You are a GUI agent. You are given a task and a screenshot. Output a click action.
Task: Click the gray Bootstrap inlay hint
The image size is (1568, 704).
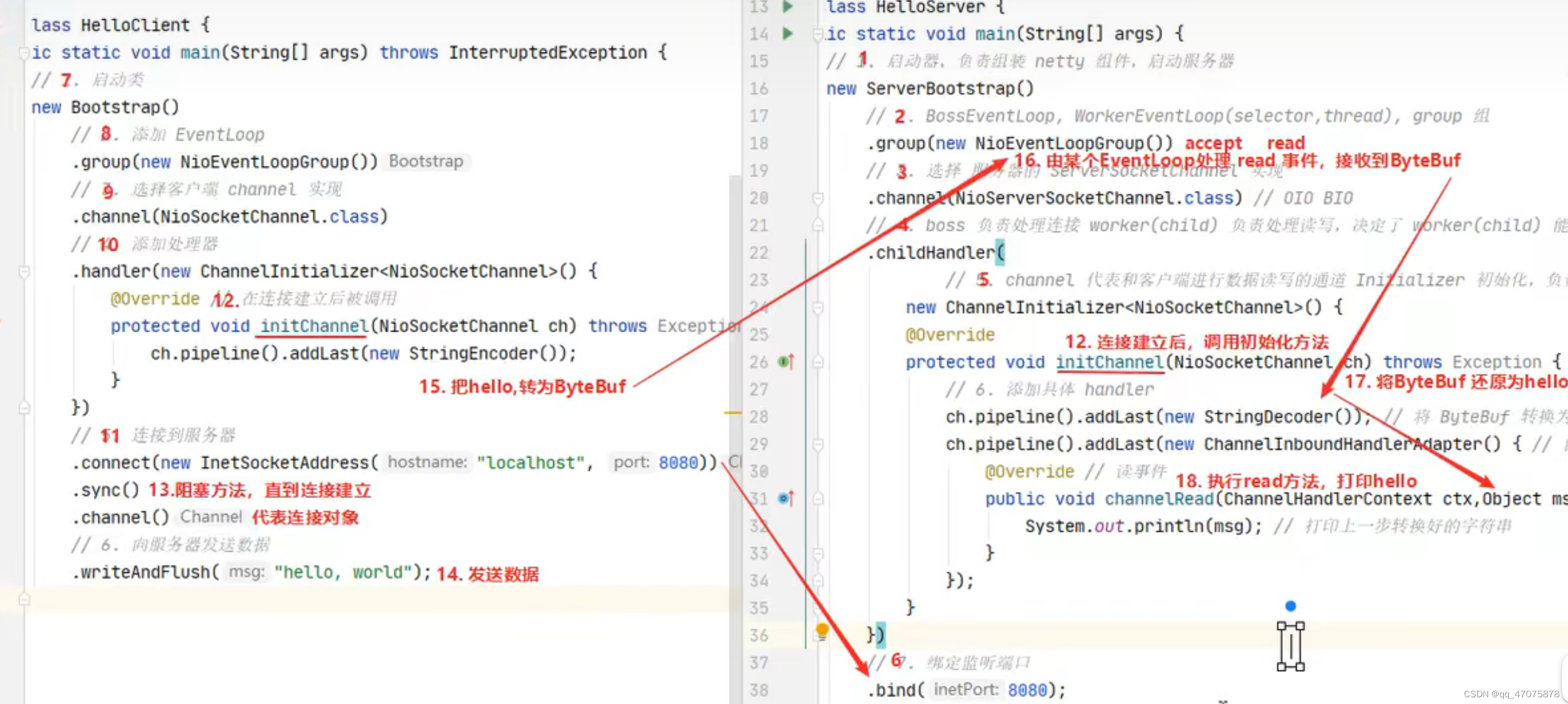coord(426,161)
